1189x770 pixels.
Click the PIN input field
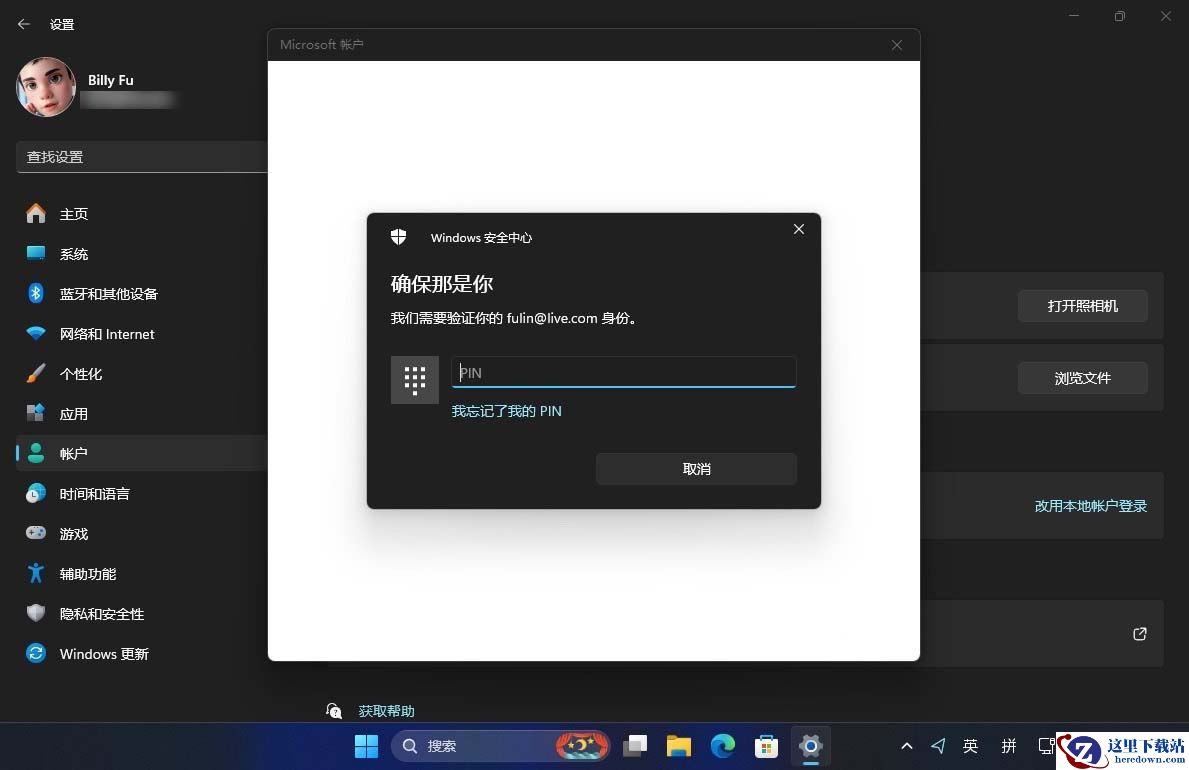(623, 372)
